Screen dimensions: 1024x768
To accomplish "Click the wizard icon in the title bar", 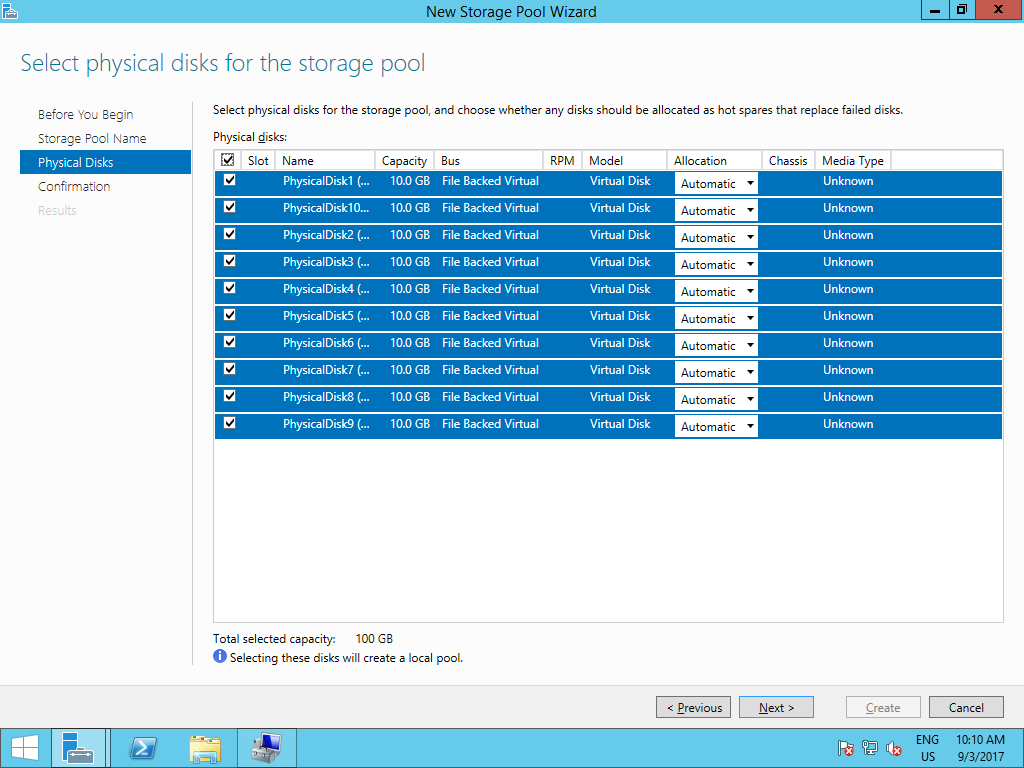I will pyautogui.click(x=11, y=10).
